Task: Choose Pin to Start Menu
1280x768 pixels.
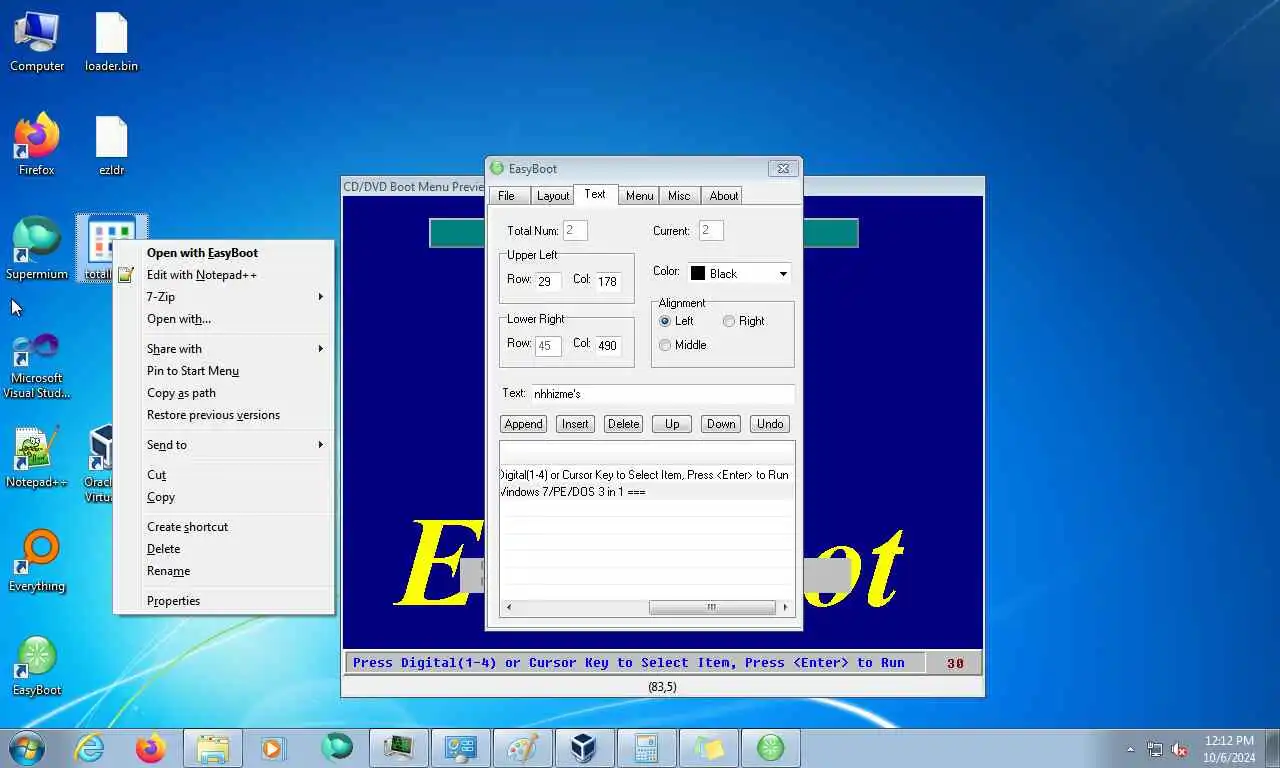Action: coord(224,371)
